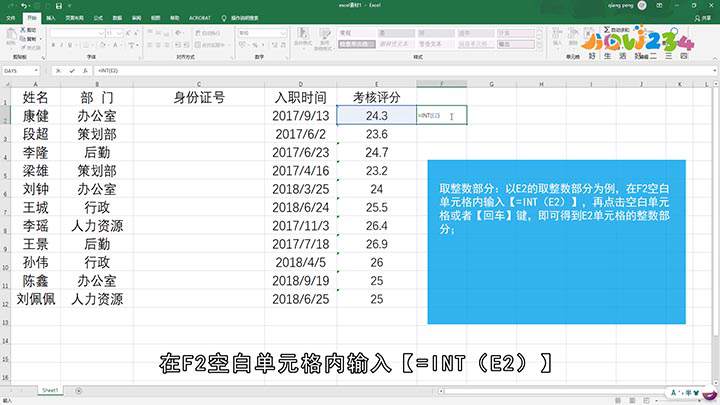Expand the formula bar with its right-end arrow
Viewport: 720px width, 405px height.
point(715,71)
